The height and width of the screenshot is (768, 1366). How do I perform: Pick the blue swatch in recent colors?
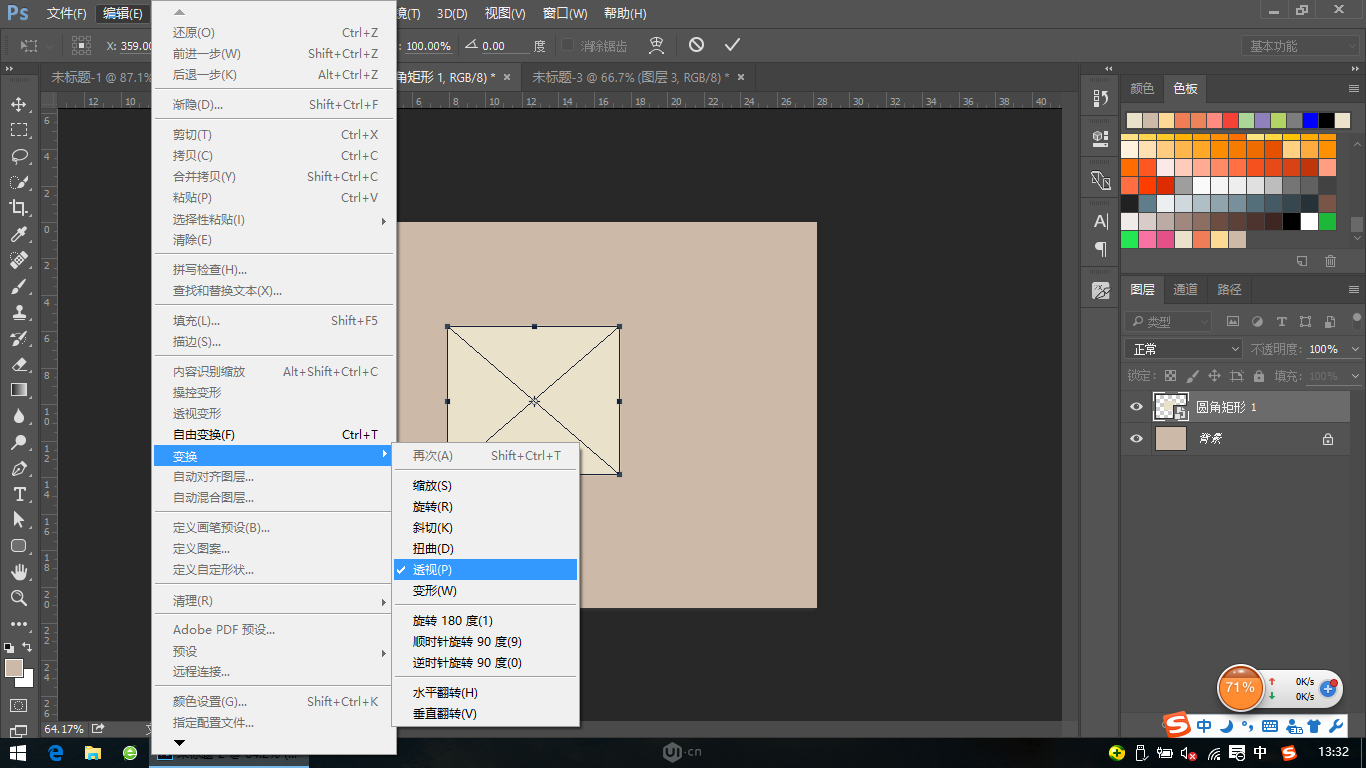tap(1310, 120)
